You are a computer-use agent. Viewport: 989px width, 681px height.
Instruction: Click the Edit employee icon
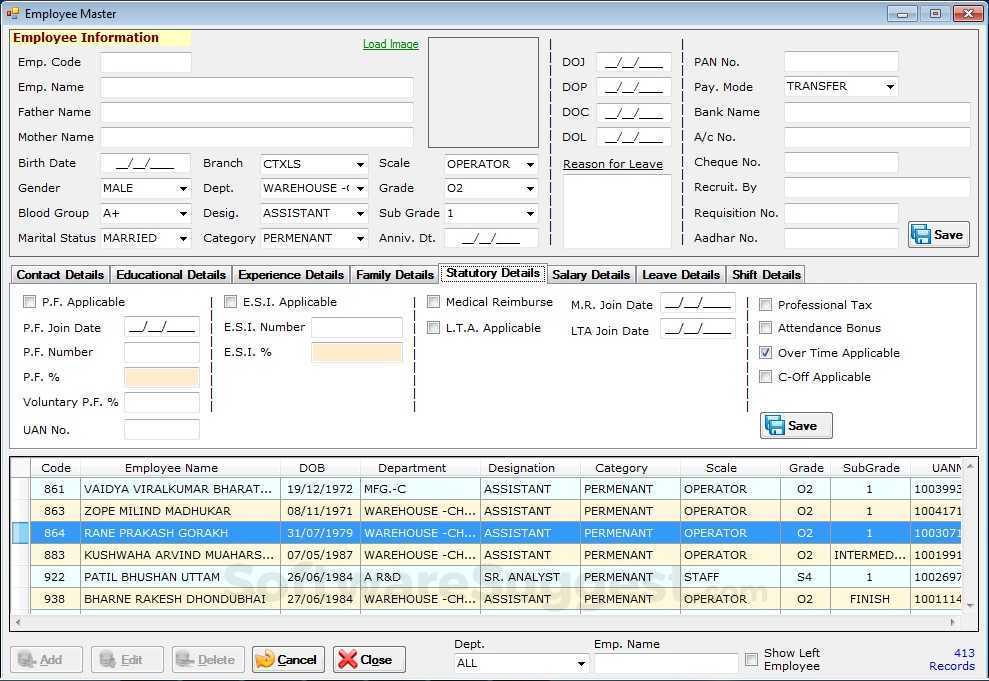[x=109, y=659]
